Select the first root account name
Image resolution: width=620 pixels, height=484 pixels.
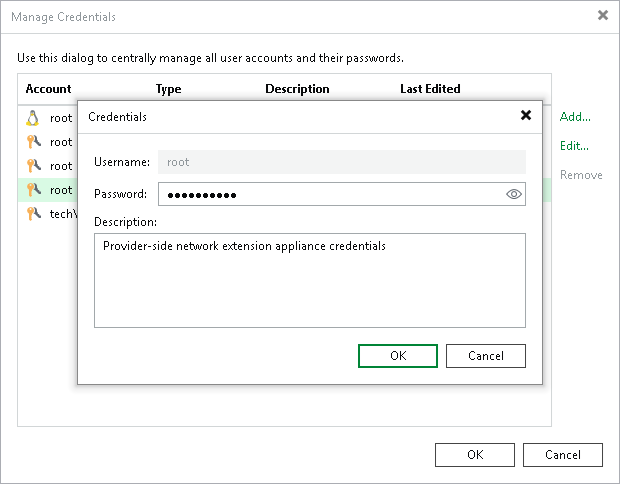point(61,118)
